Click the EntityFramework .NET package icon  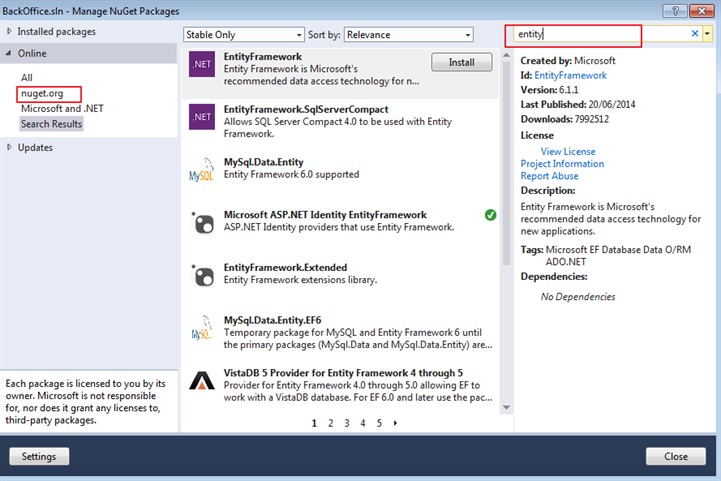pos(202,64)
